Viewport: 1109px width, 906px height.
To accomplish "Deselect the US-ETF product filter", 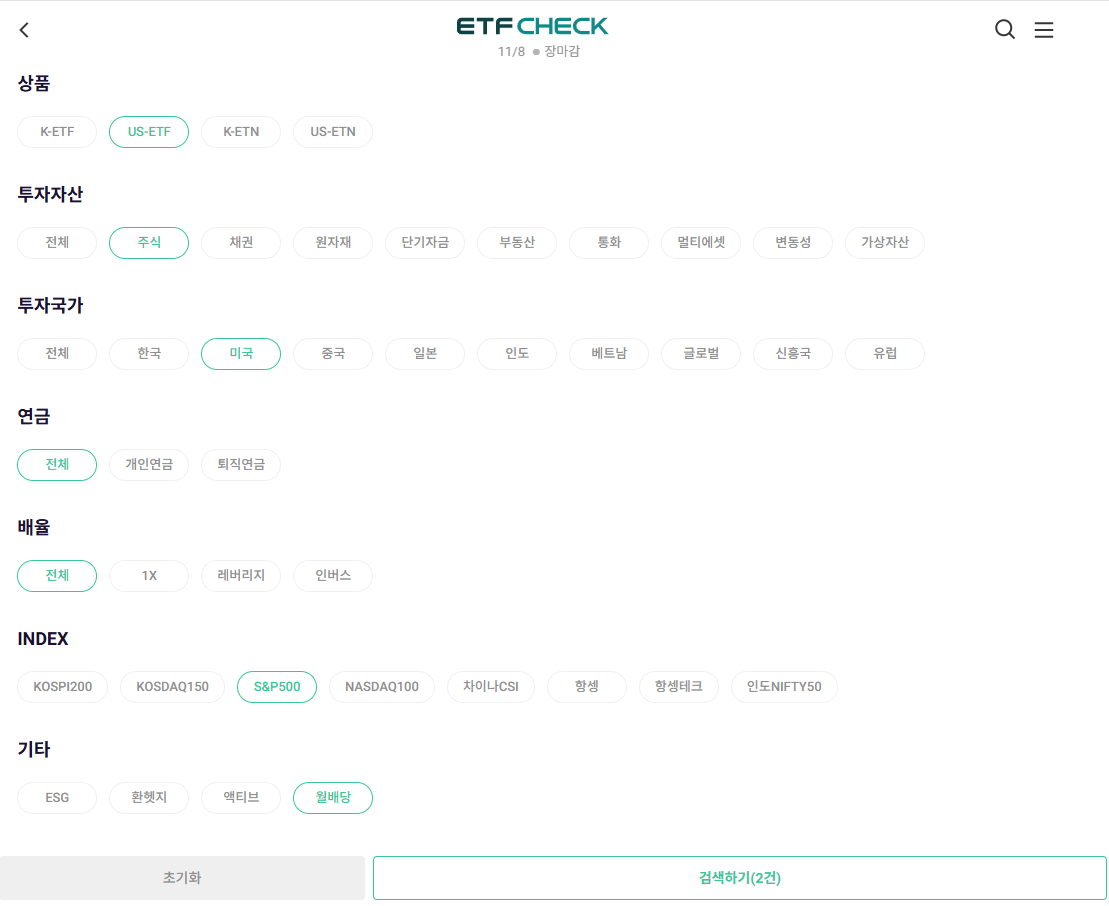I will click(x=148, y=131).
